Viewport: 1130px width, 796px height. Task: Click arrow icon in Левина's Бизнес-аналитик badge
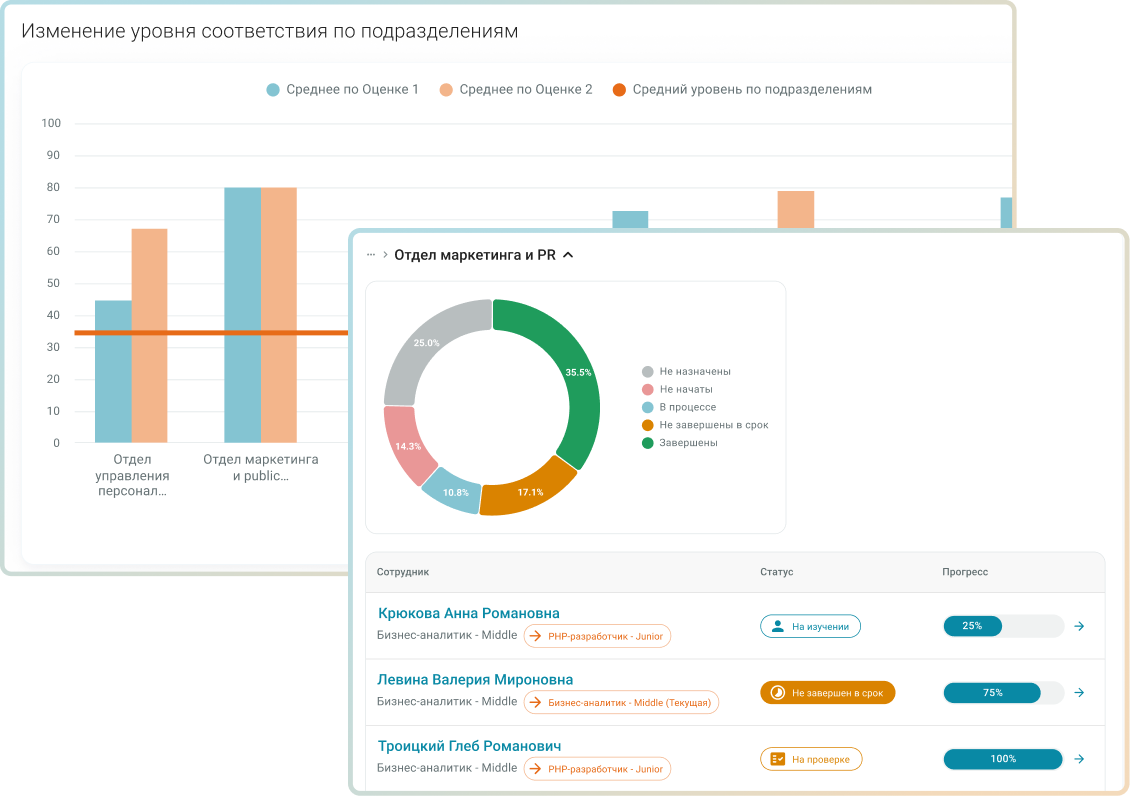(535, 702)
